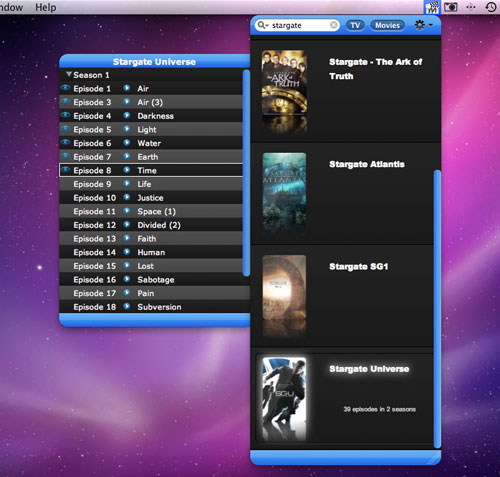Click the four-dot menu bar icon
Image resolution: width=500 pixels, height=477 pixels.
(471, 7)
